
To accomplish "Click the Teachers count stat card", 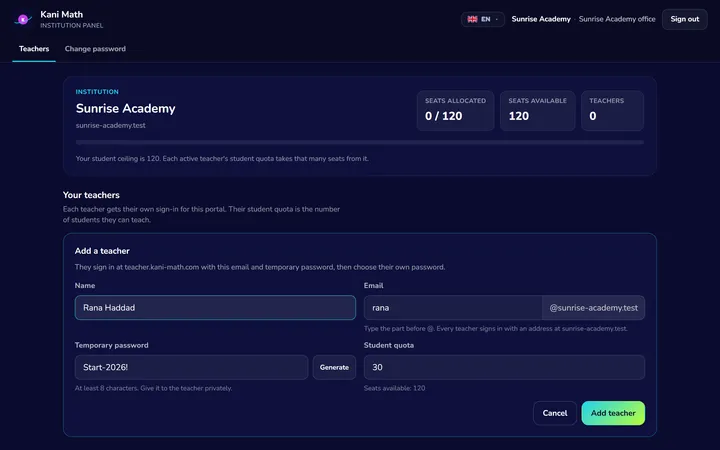I will pos(612,111).
